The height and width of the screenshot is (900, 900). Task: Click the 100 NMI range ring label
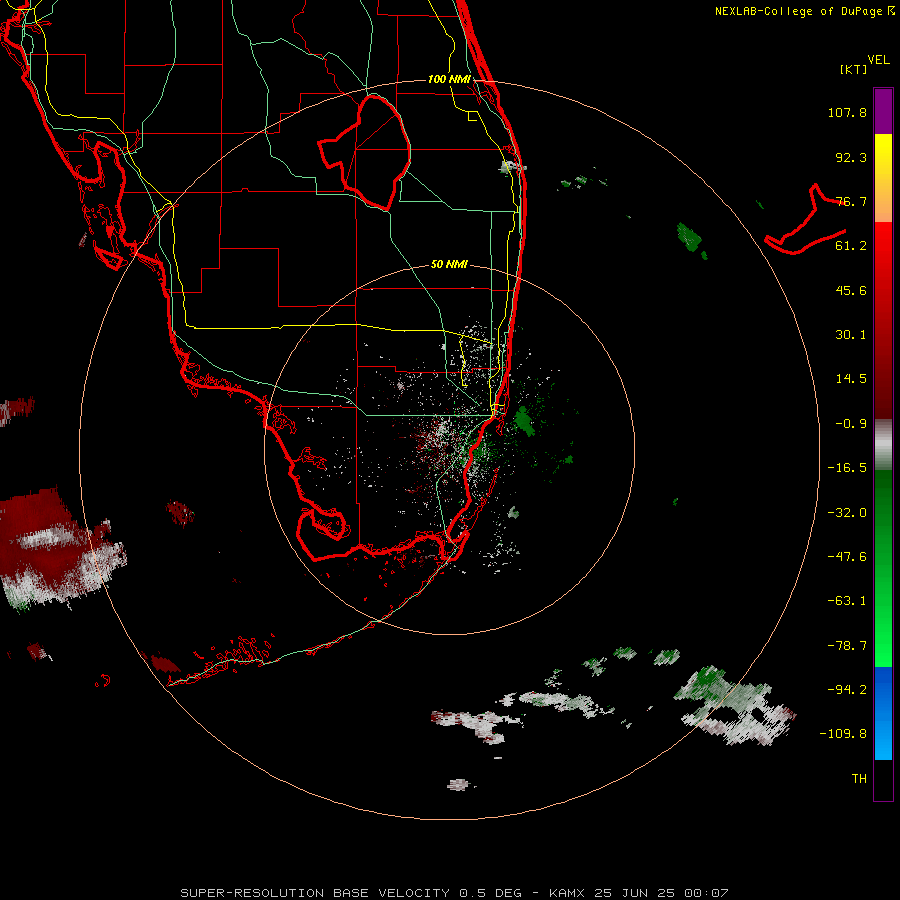tap(449, 79)
